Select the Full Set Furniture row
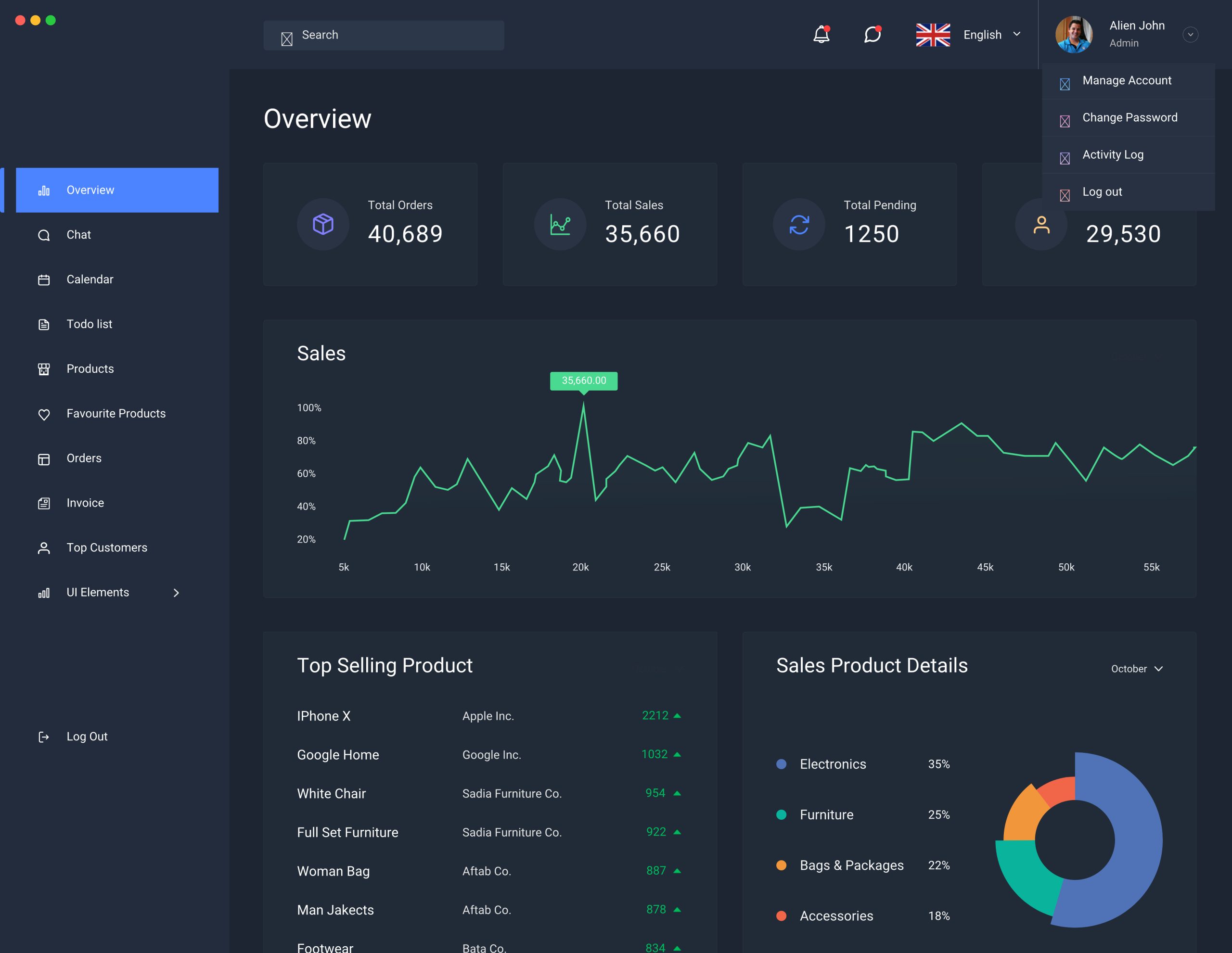1232x953 pixels. [489, 832]
